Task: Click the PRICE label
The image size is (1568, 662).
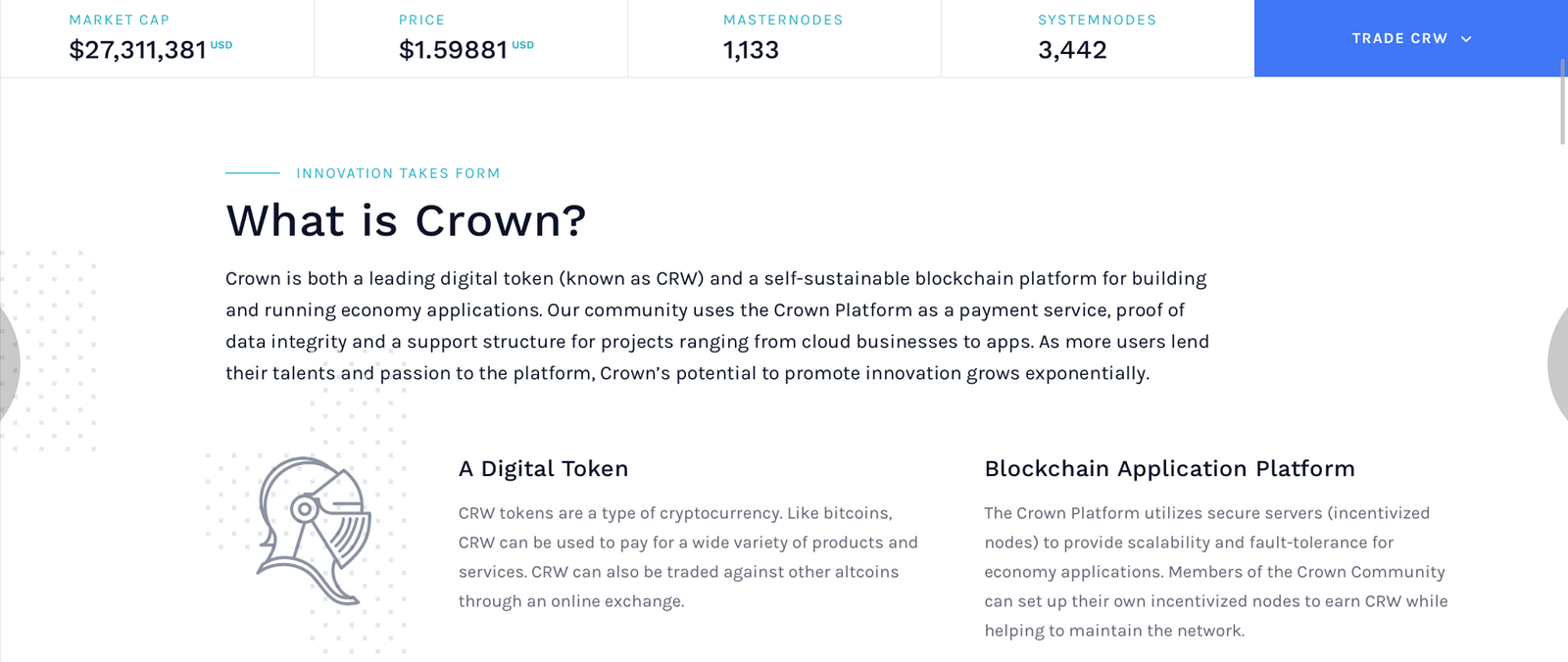Action: point(421,20)
